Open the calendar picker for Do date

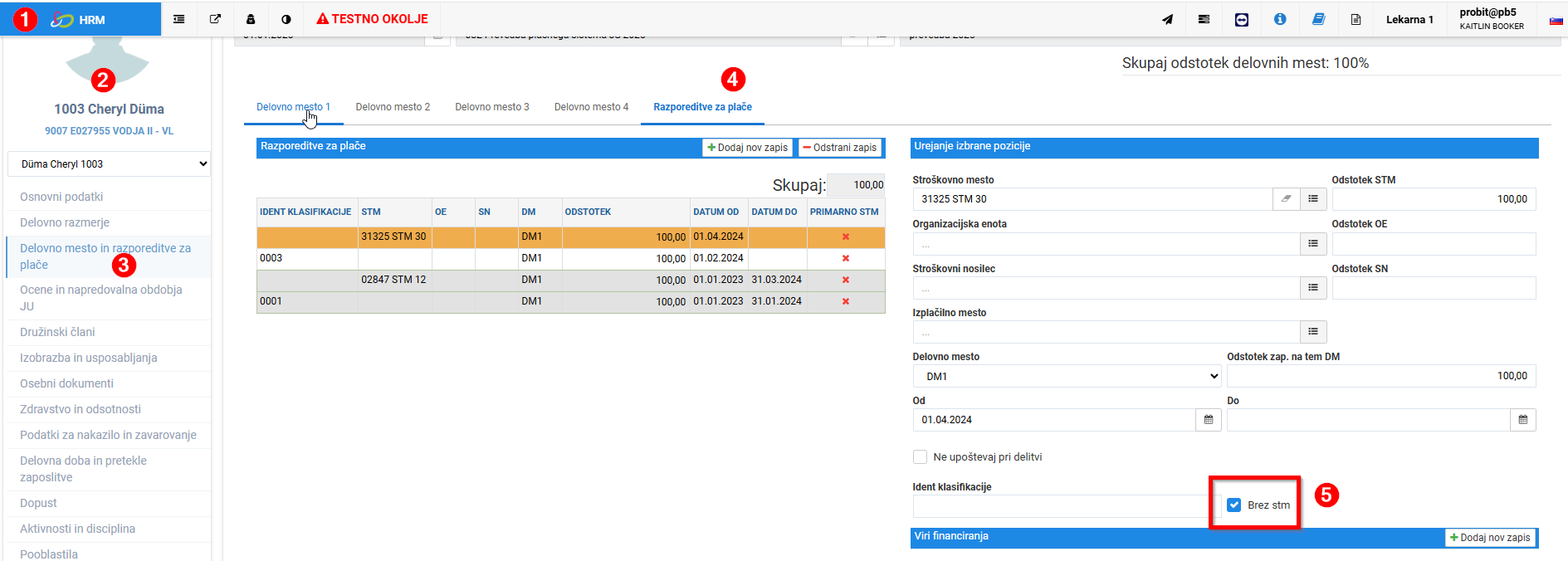1523,420
